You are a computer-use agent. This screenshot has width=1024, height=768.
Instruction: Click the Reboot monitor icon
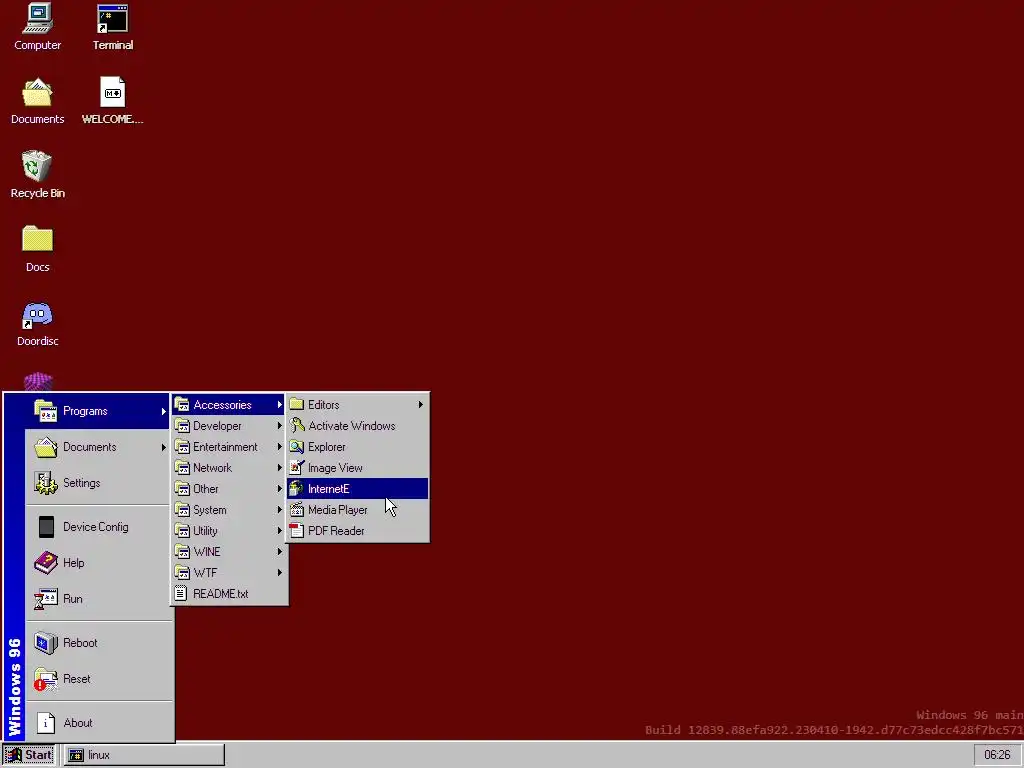pyautogui.click(x=46, y=643)
